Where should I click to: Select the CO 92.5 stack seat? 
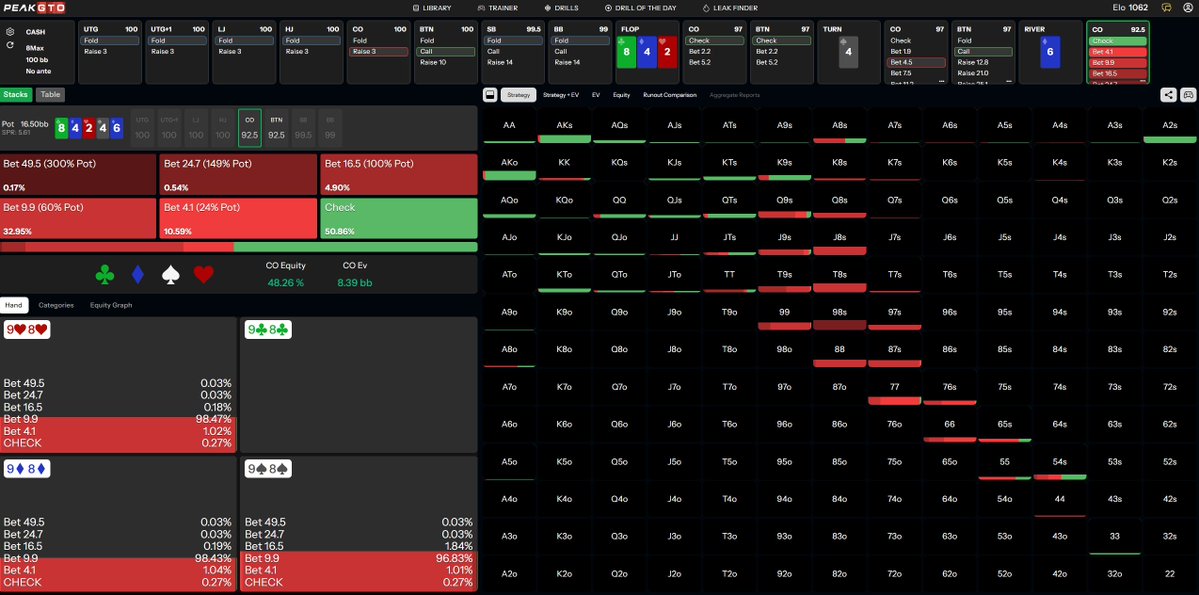coord(249,127)
